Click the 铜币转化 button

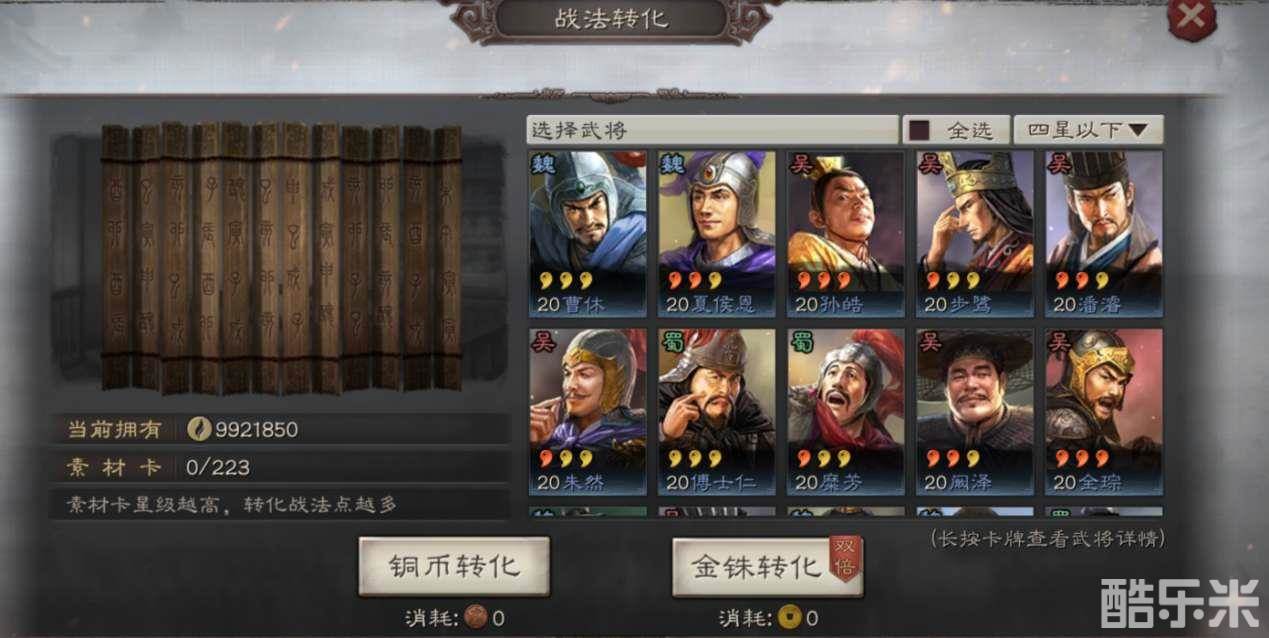coord(454,567)
